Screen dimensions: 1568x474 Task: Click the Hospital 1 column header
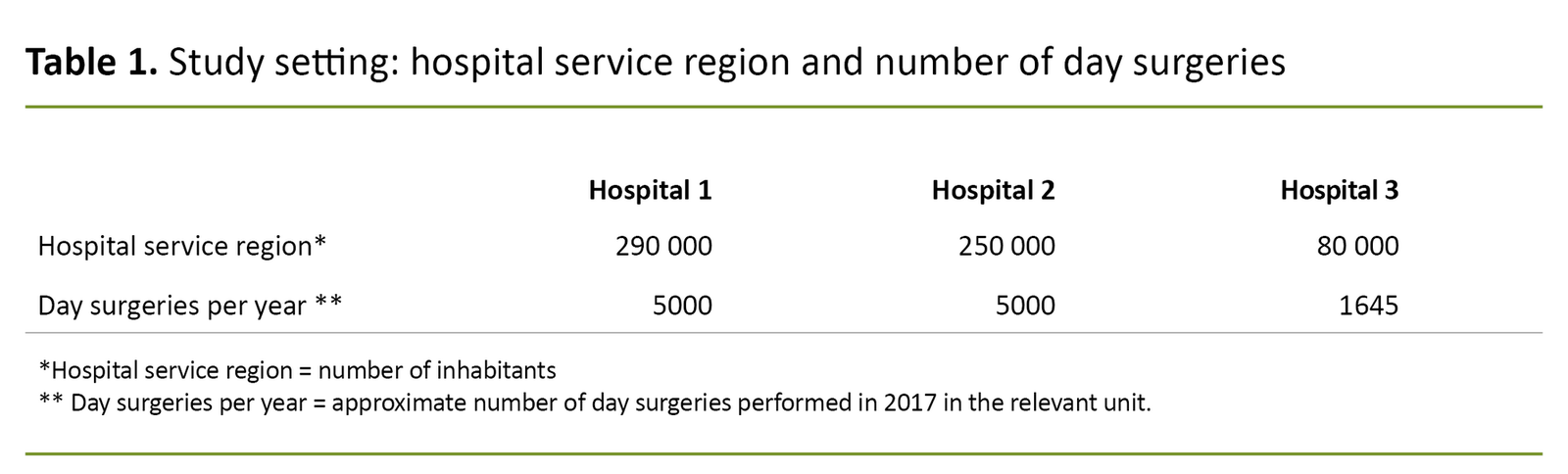pos(650,190)
